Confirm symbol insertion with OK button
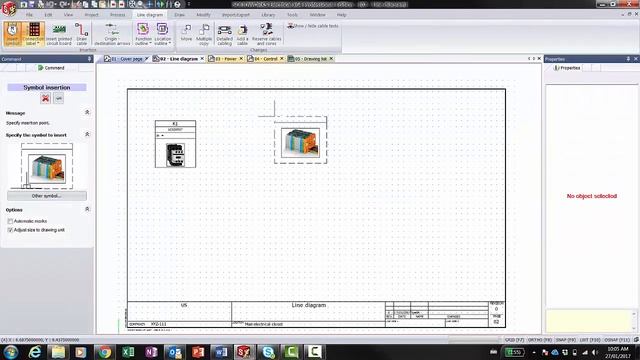640x360 pixels. pyautogui.click(x=59, y=98)
